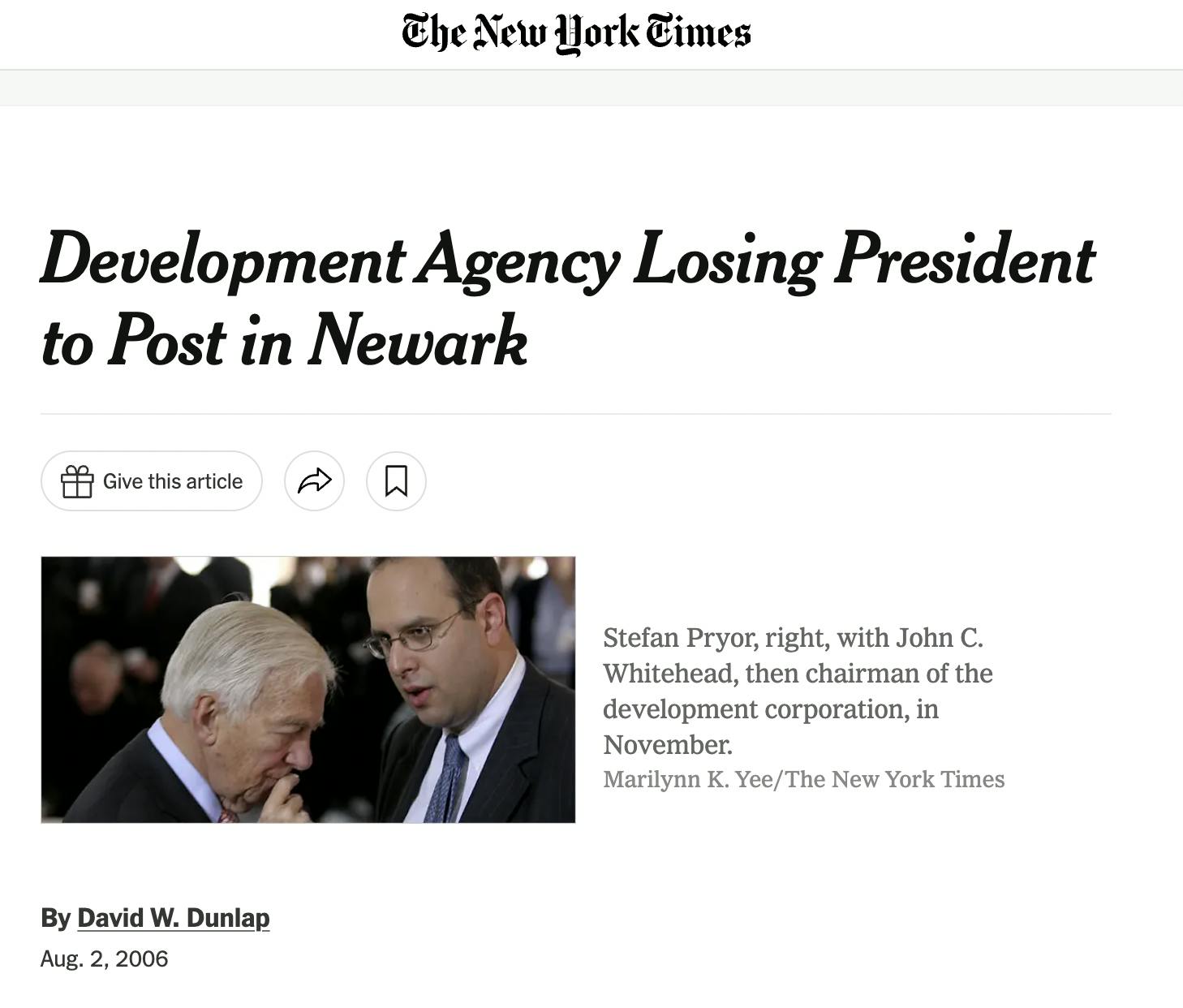Open author David W. Dunlap's link
Viewport: 1183px width, 1008px height.
[x=173, y=918]
